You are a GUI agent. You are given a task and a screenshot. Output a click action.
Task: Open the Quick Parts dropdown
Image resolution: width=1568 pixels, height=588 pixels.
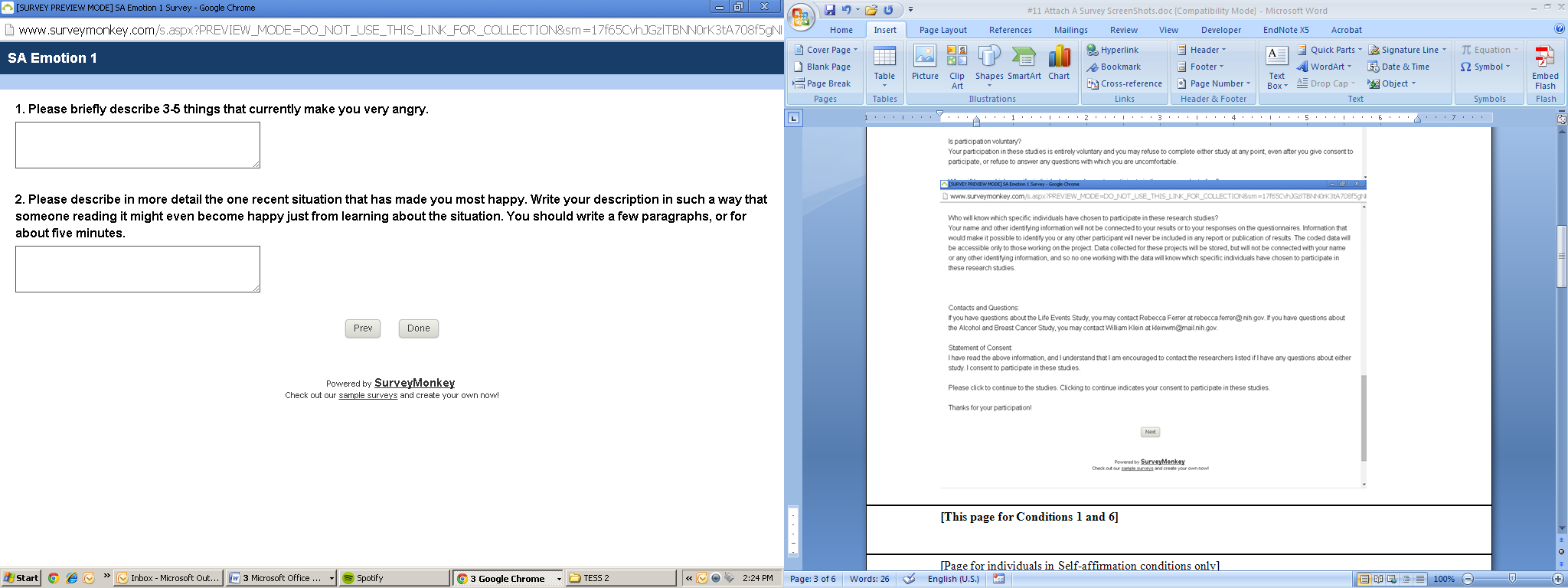pyautogui.click(x=1330, y=50)
